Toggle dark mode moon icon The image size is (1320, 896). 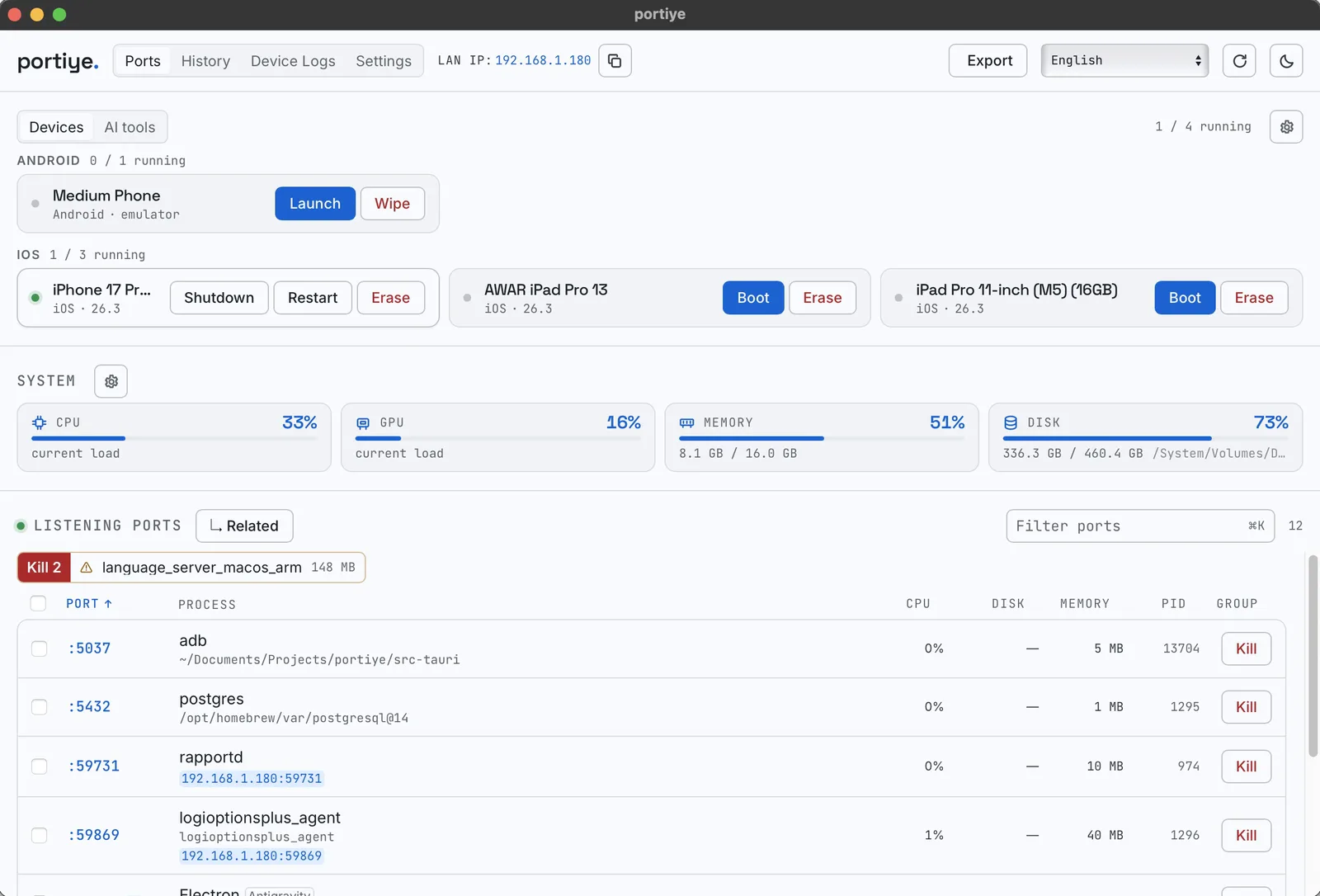1286,60
